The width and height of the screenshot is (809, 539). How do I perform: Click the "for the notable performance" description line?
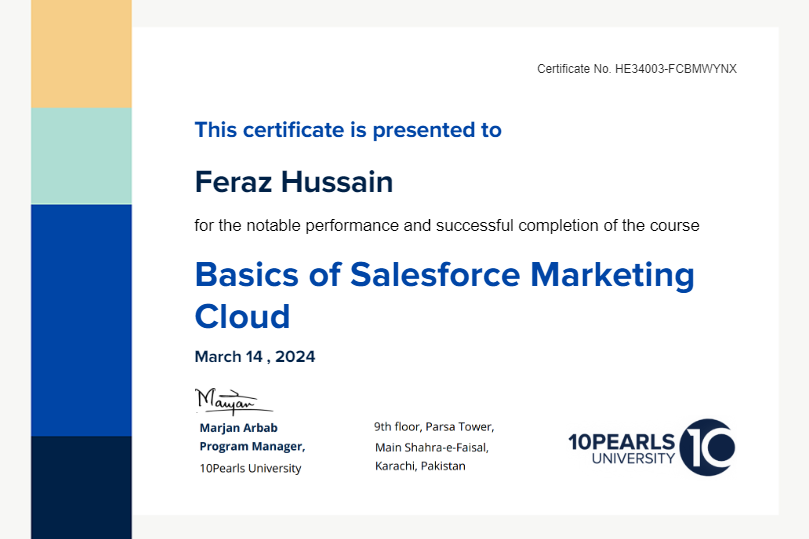(446, 226)
